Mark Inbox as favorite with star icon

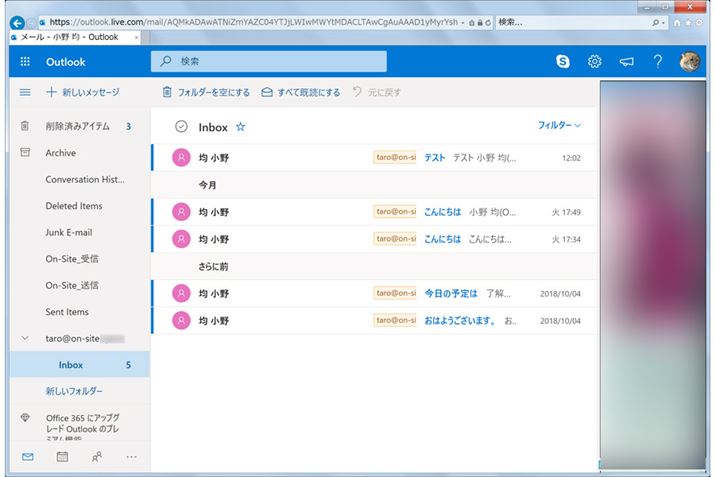240,127
